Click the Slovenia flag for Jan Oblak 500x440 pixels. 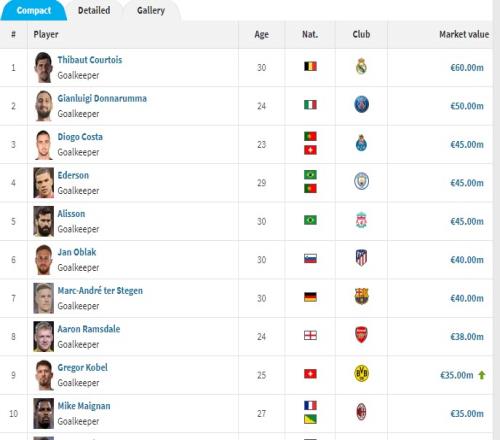click(310, 258)
